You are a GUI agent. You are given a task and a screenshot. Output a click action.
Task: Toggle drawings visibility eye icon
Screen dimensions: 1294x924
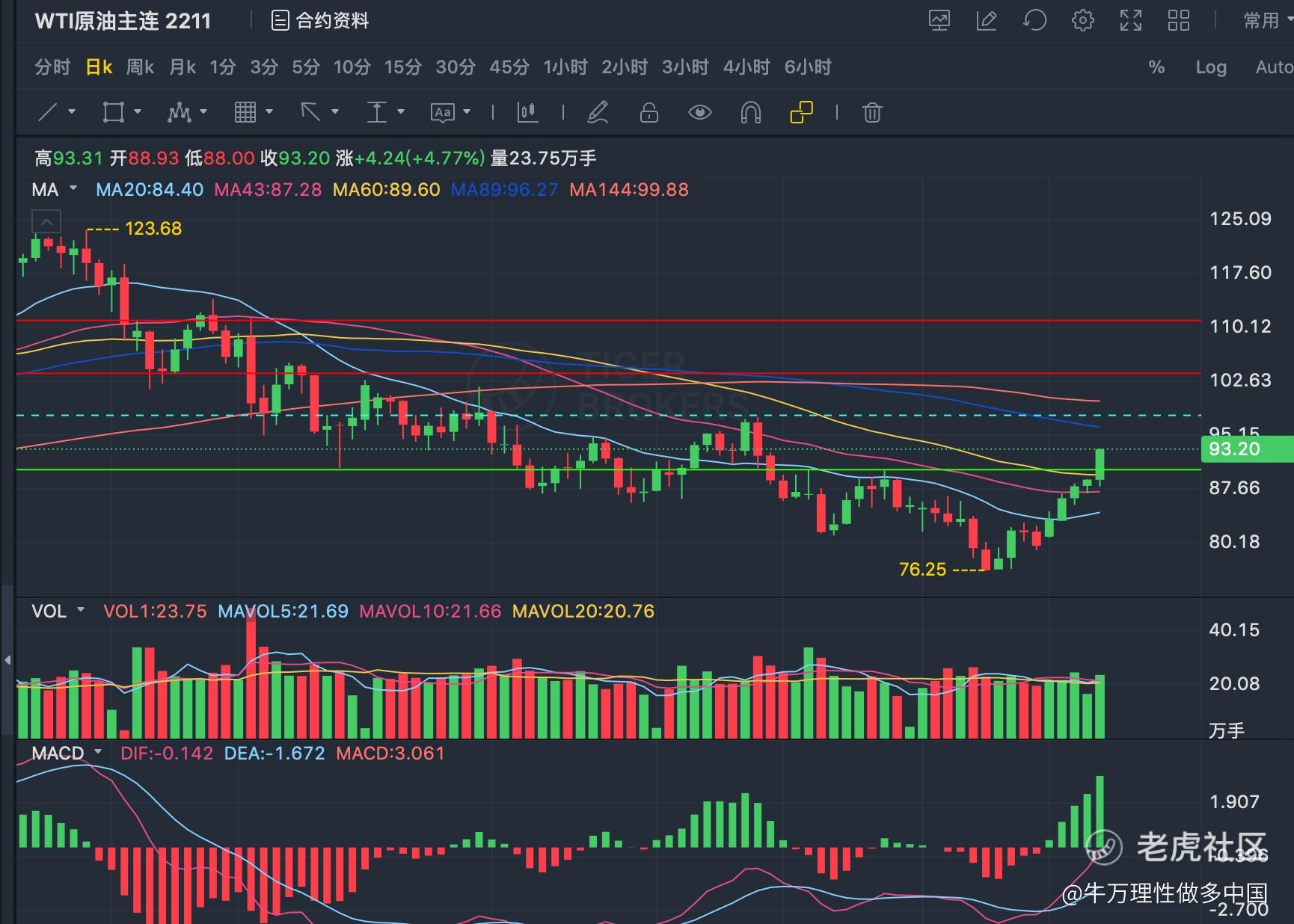click(699, 113)
